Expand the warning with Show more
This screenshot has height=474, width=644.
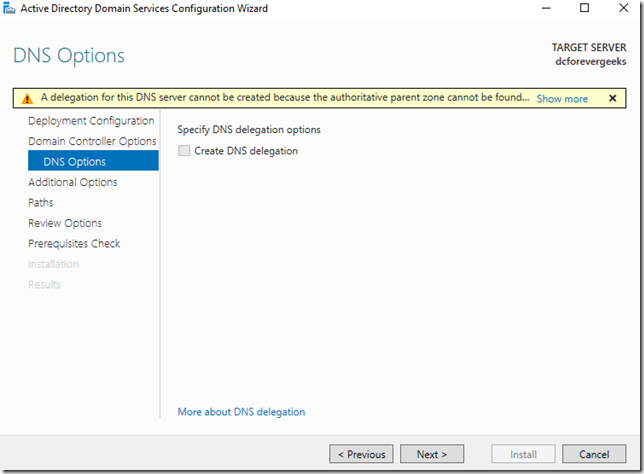(x=562, y=99)
